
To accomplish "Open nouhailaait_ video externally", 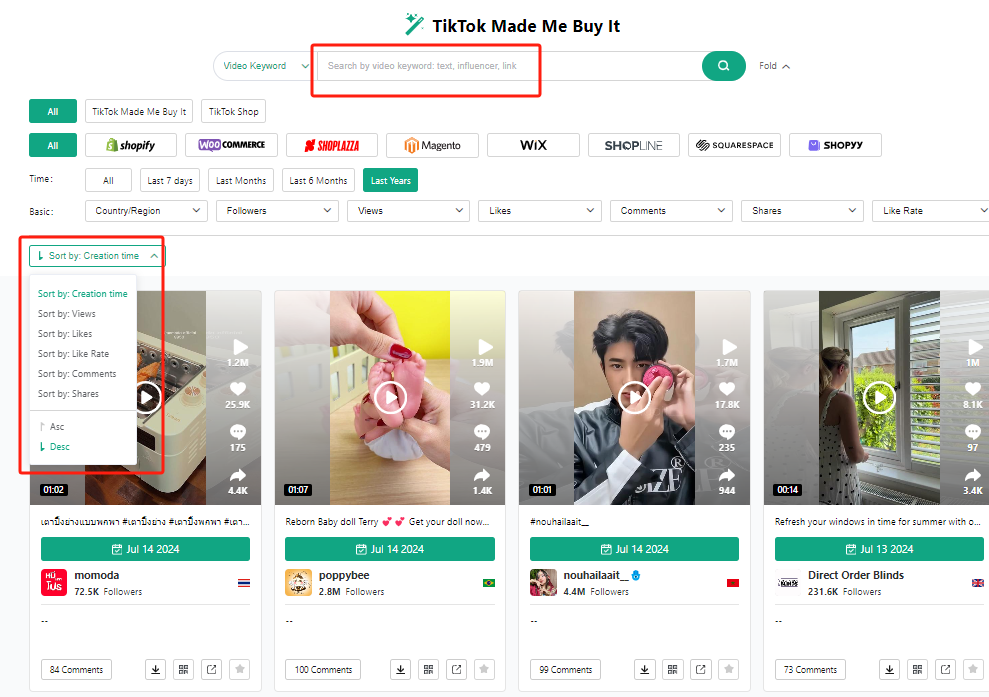I will coord(701,669).
